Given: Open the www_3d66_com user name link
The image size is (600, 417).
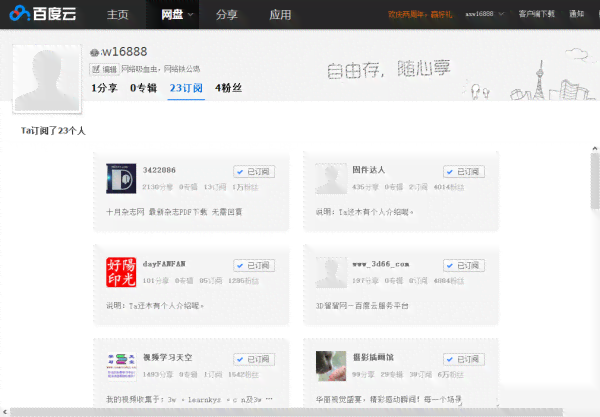Looking at the screenshot, I should click(x=381, y=264).
